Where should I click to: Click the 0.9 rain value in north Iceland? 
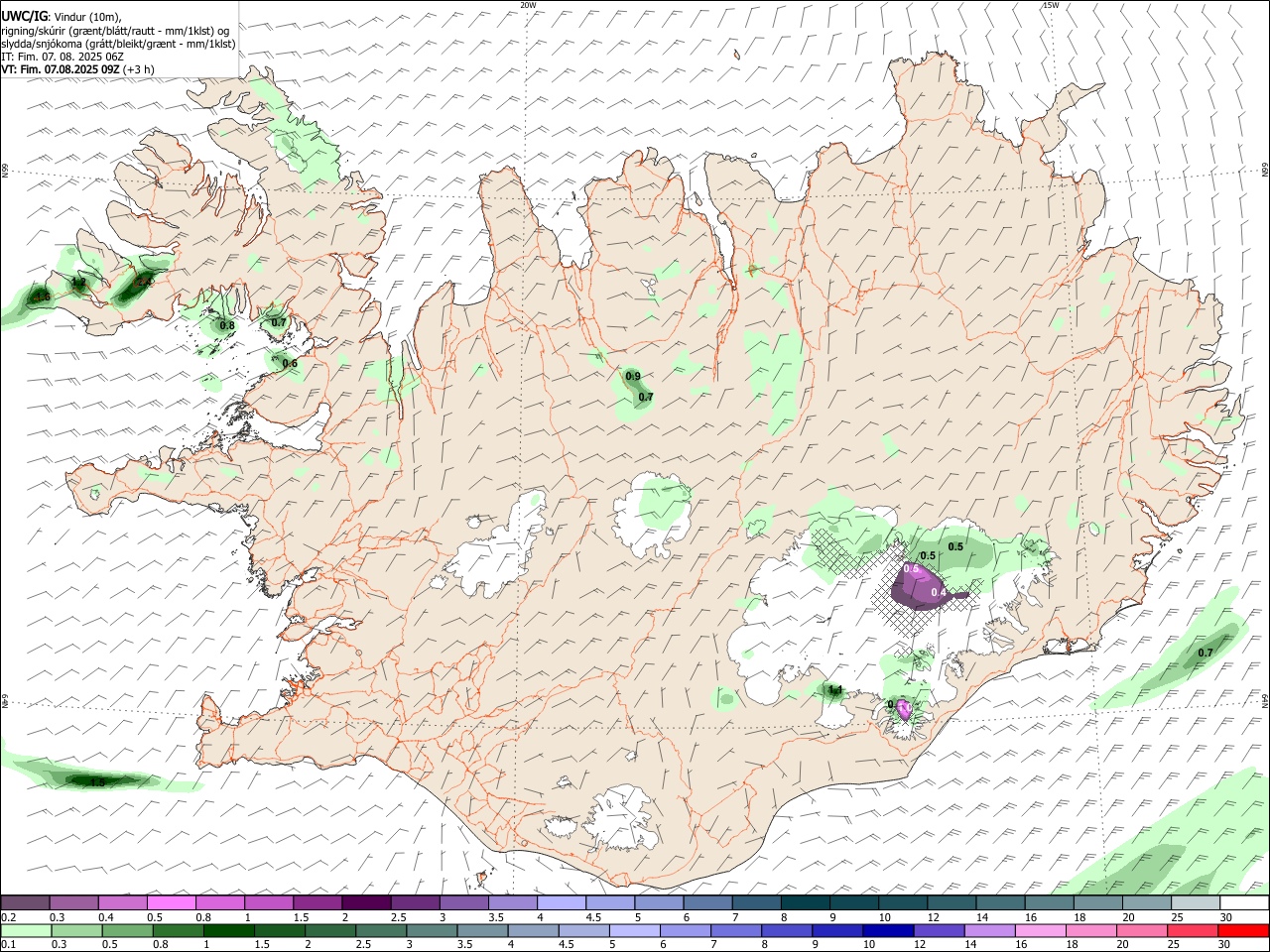coord(633,376)
